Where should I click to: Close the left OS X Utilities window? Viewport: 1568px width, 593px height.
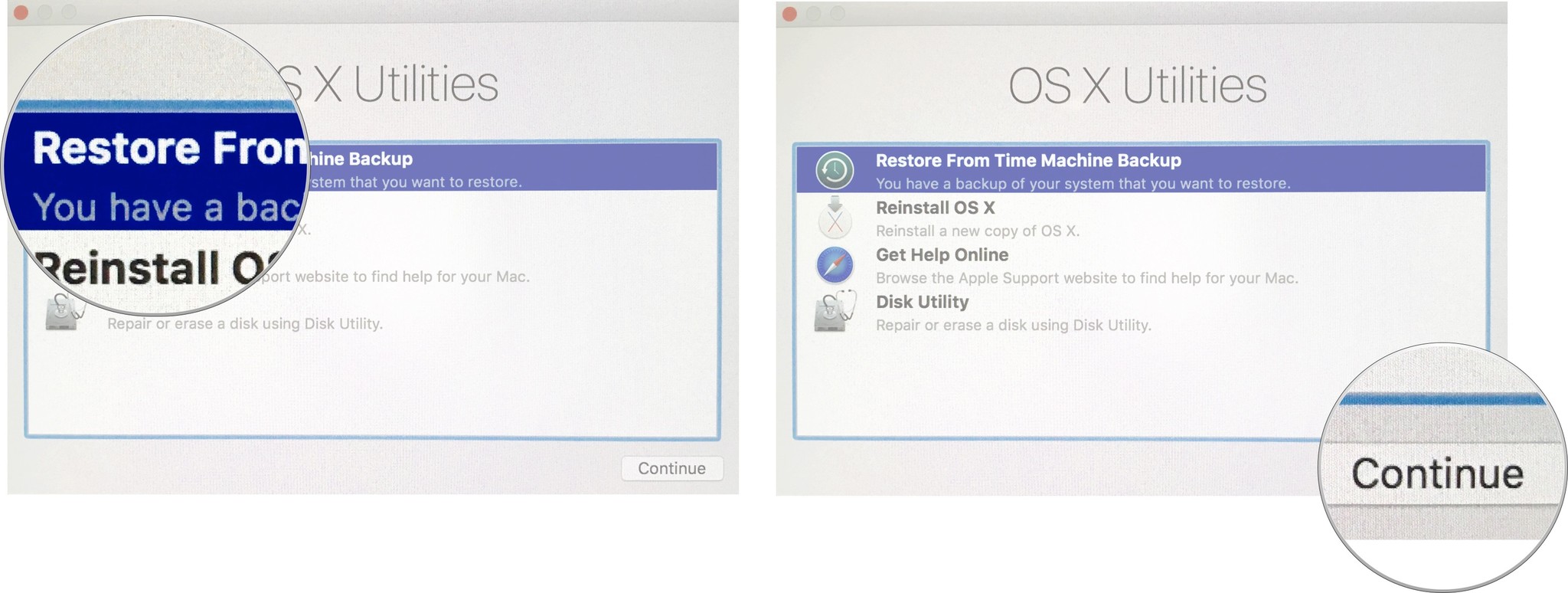click(x=21, y=12)
